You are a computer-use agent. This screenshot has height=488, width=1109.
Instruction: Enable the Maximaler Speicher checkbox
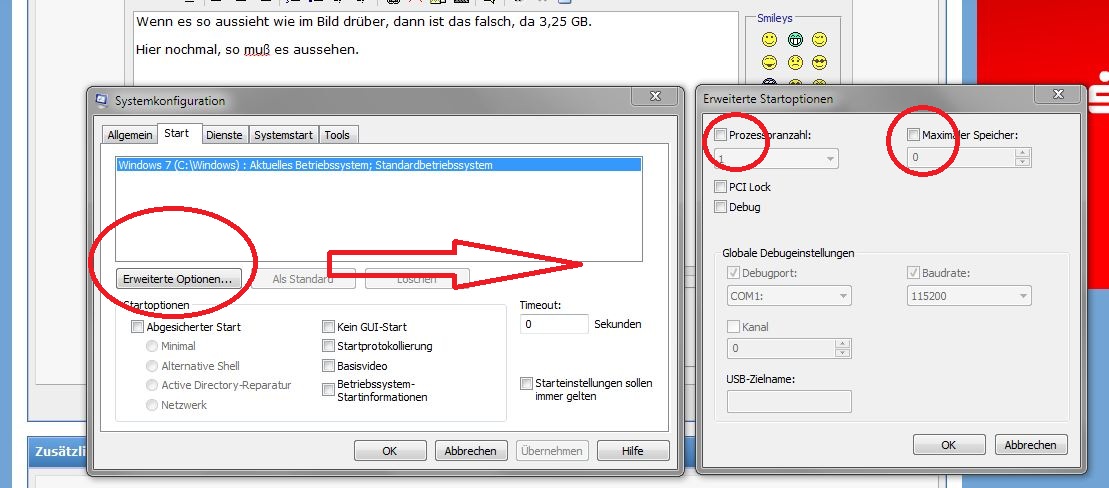[x=913, y=134]
